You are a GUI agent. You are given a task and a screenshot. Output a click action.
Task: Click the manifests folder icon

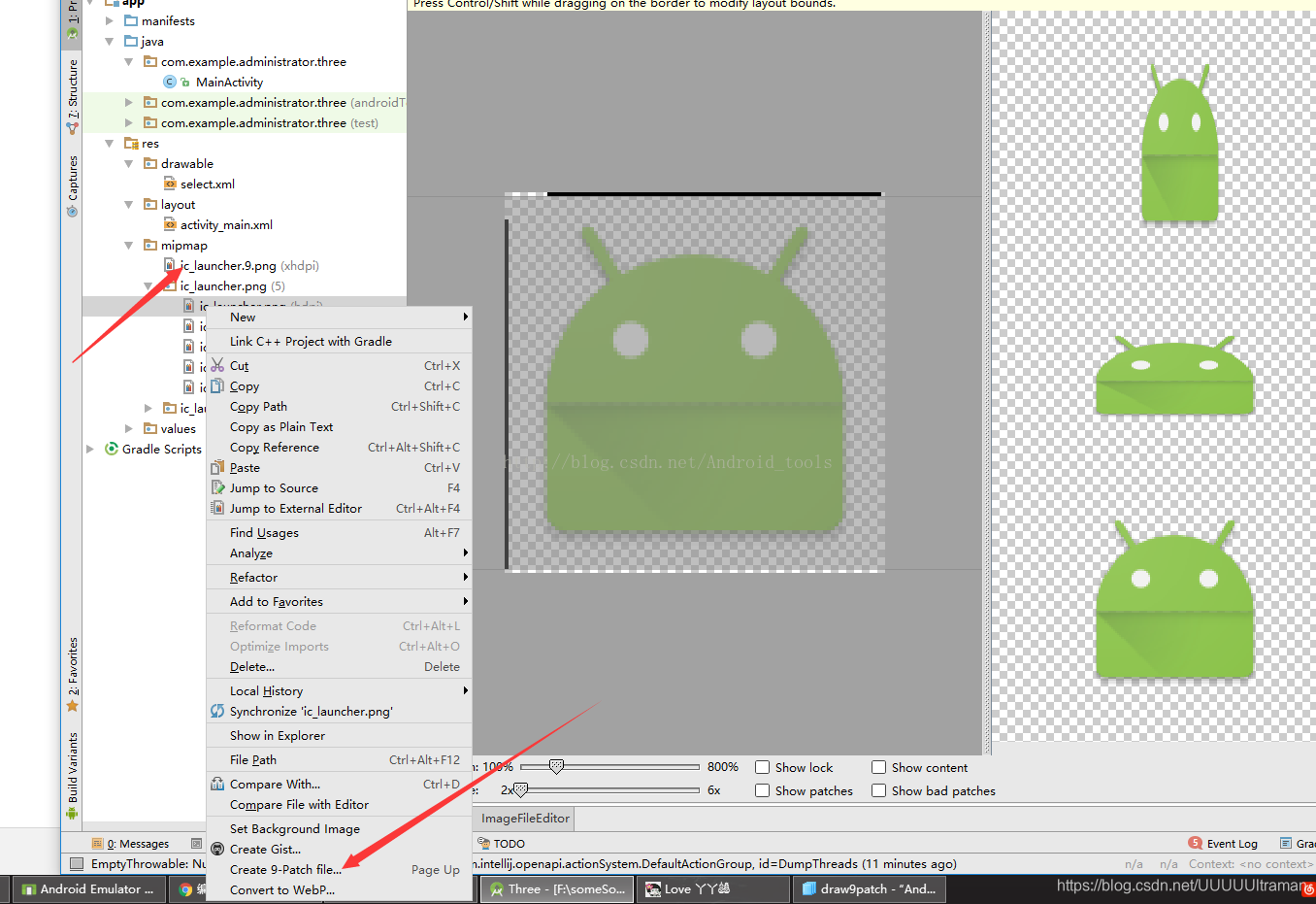click(131, 20)
